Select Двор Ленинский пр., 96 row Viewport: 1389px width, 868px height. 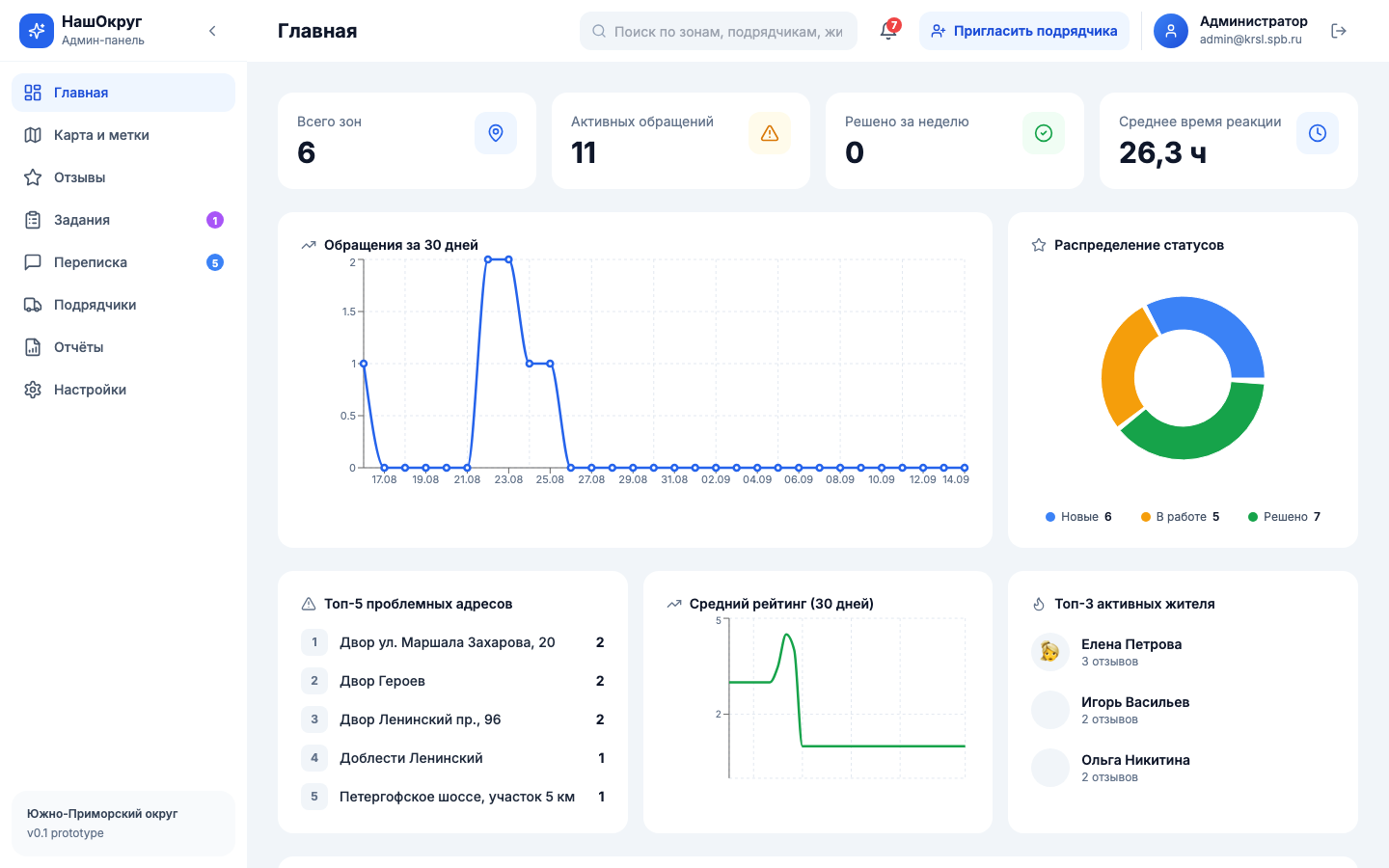click(x=452, y=719)
